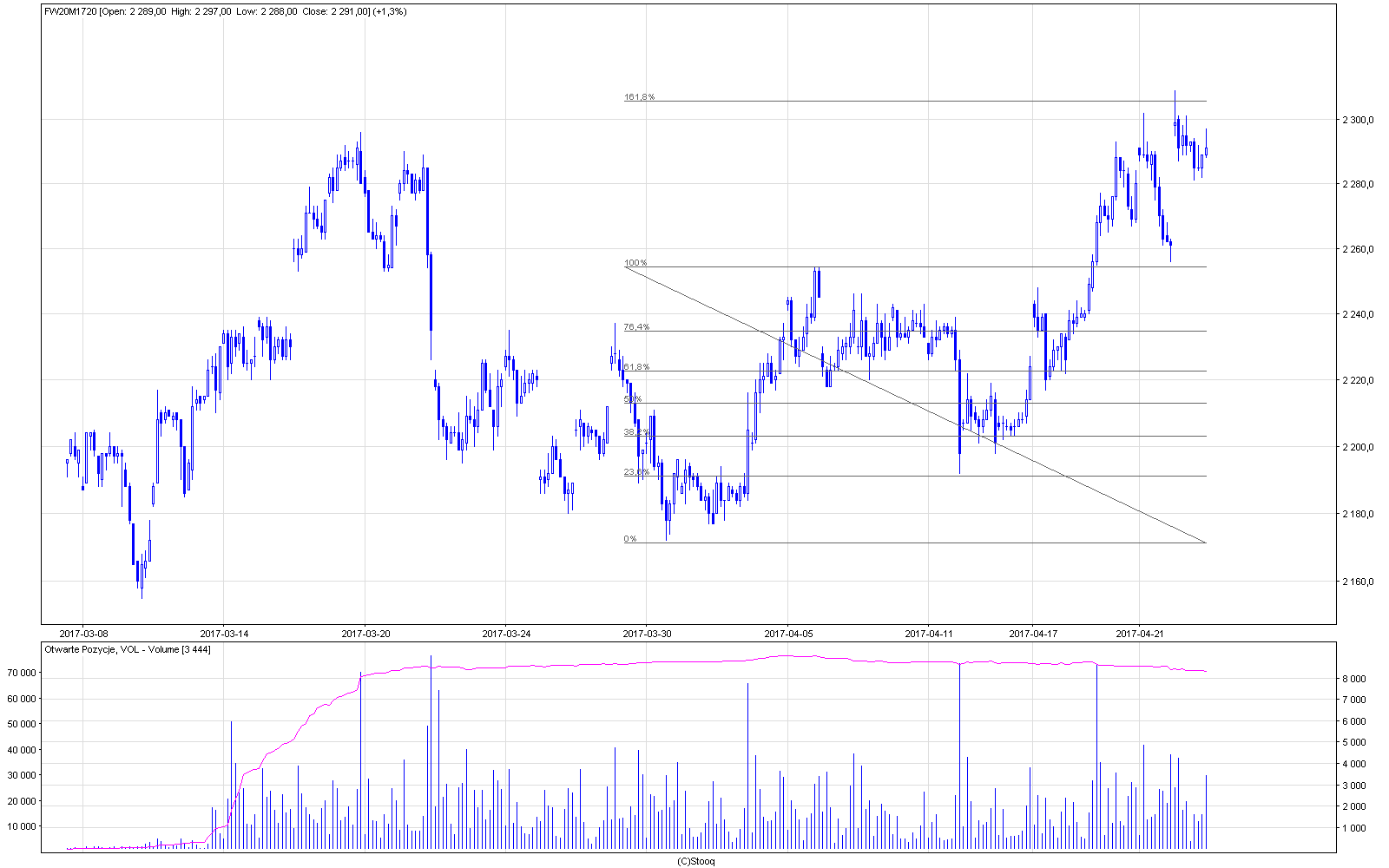Click the 8 000 volume axis label
The image size is (1389, 868).
[x=1355, y=679]
